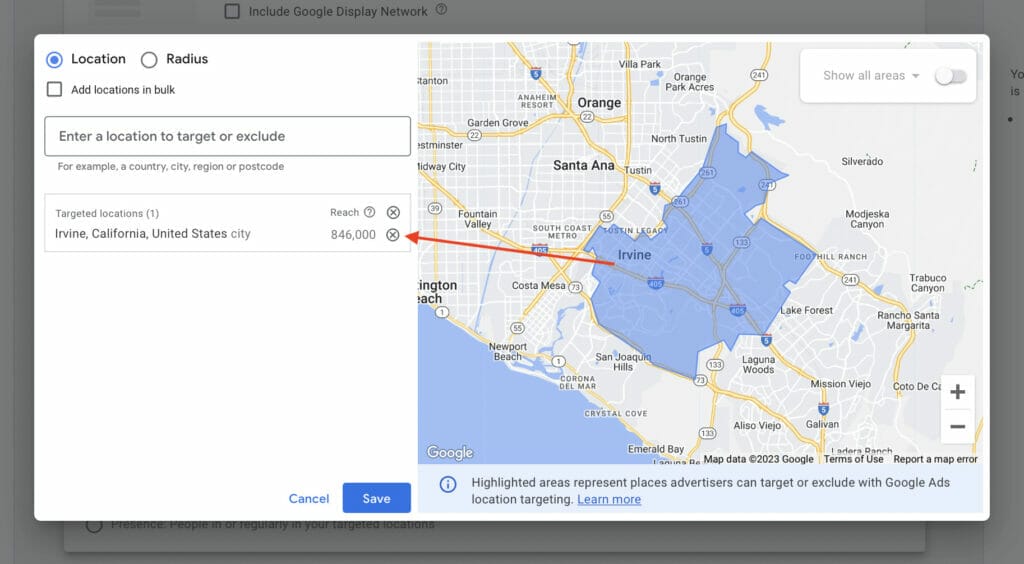
Task: Check the Add locations in bulk box
Action: (x=55, y=90)
